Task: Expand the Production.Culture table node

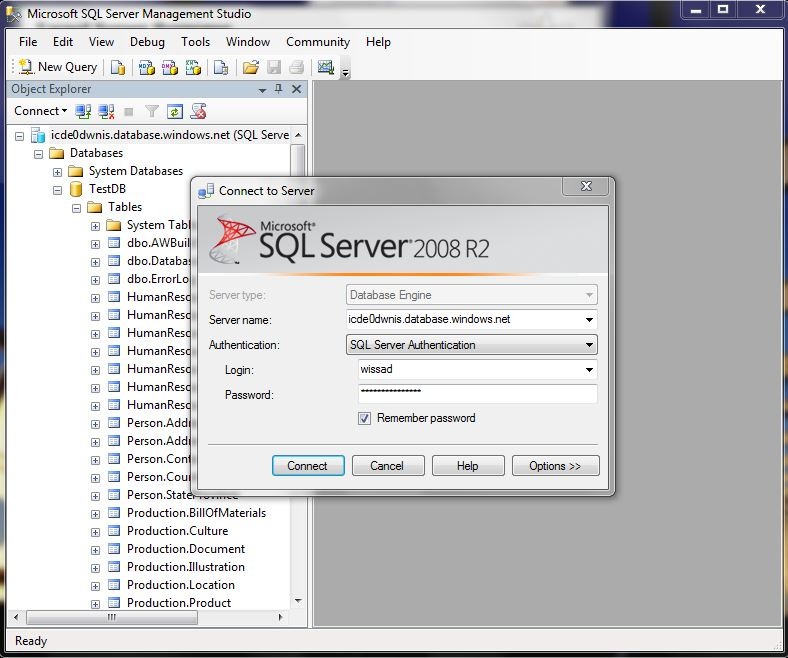Action: tap(95, 532)
